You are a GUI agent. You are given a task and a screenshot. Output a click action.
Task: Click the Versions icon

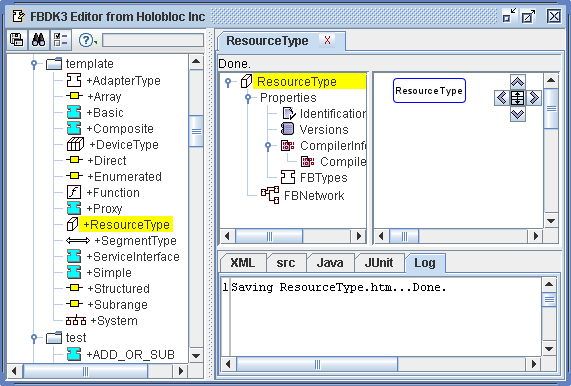[287, 129]
